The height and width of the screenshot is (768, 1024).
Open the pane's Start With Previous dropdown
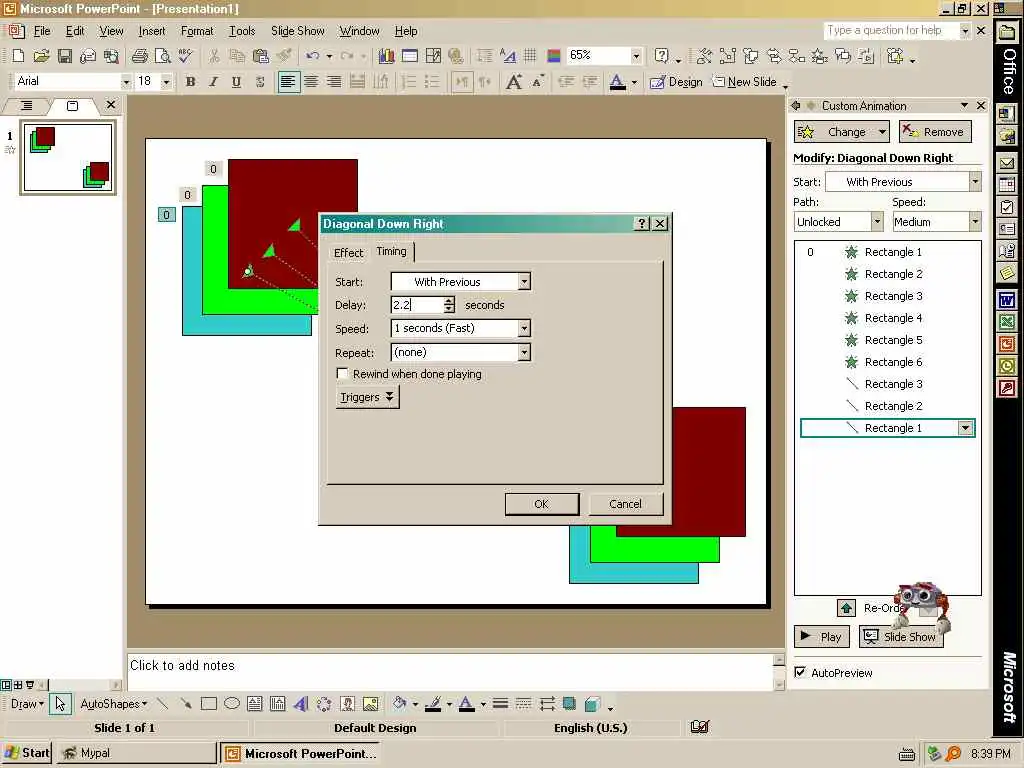point(974,182)
